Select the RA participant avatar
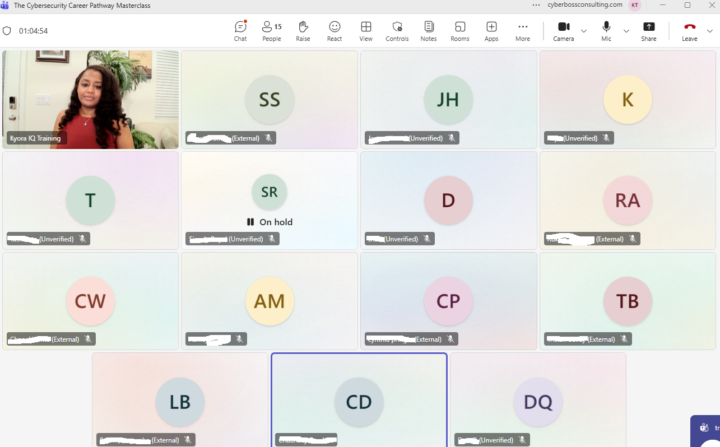The image size is (720, 447). click(x=628, y=201)
